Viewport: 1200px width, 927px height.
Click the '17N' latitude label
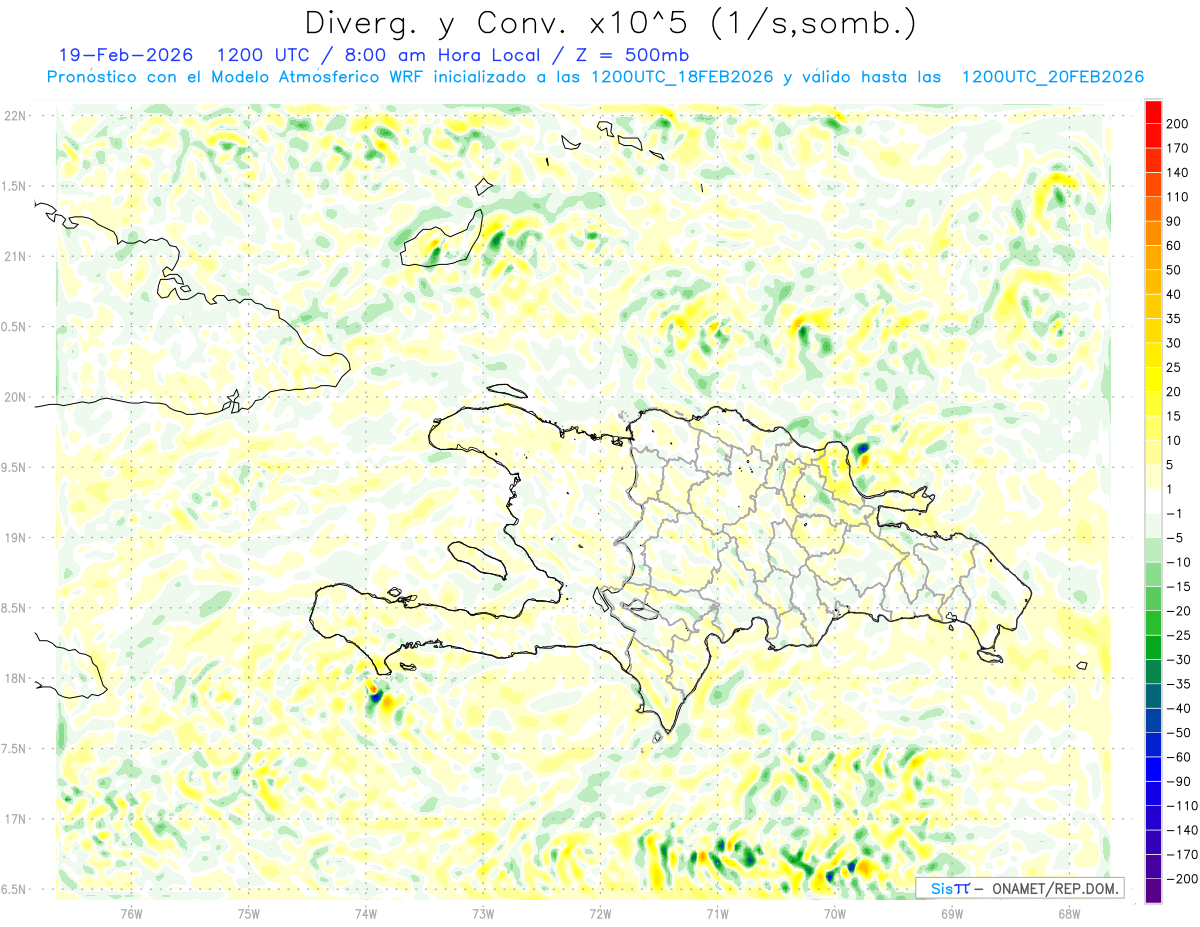coord(15,819)
